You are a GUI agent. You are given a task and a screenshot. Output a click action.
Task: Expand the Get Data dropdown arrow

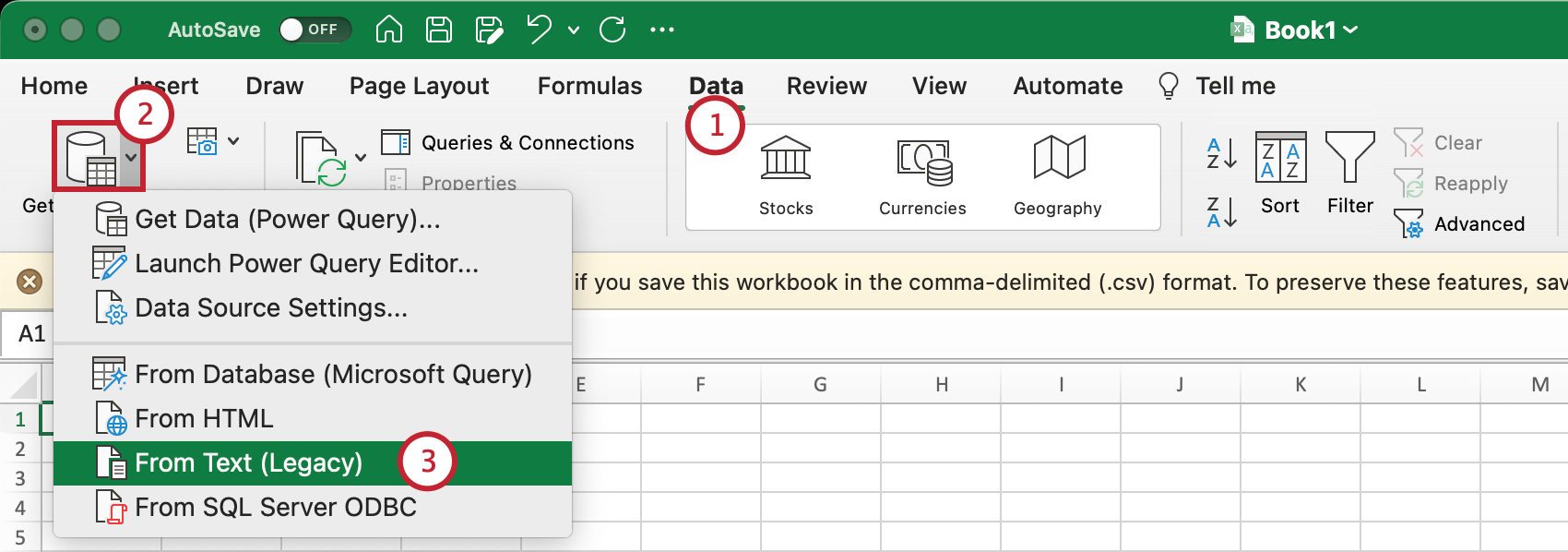(131, 158)
